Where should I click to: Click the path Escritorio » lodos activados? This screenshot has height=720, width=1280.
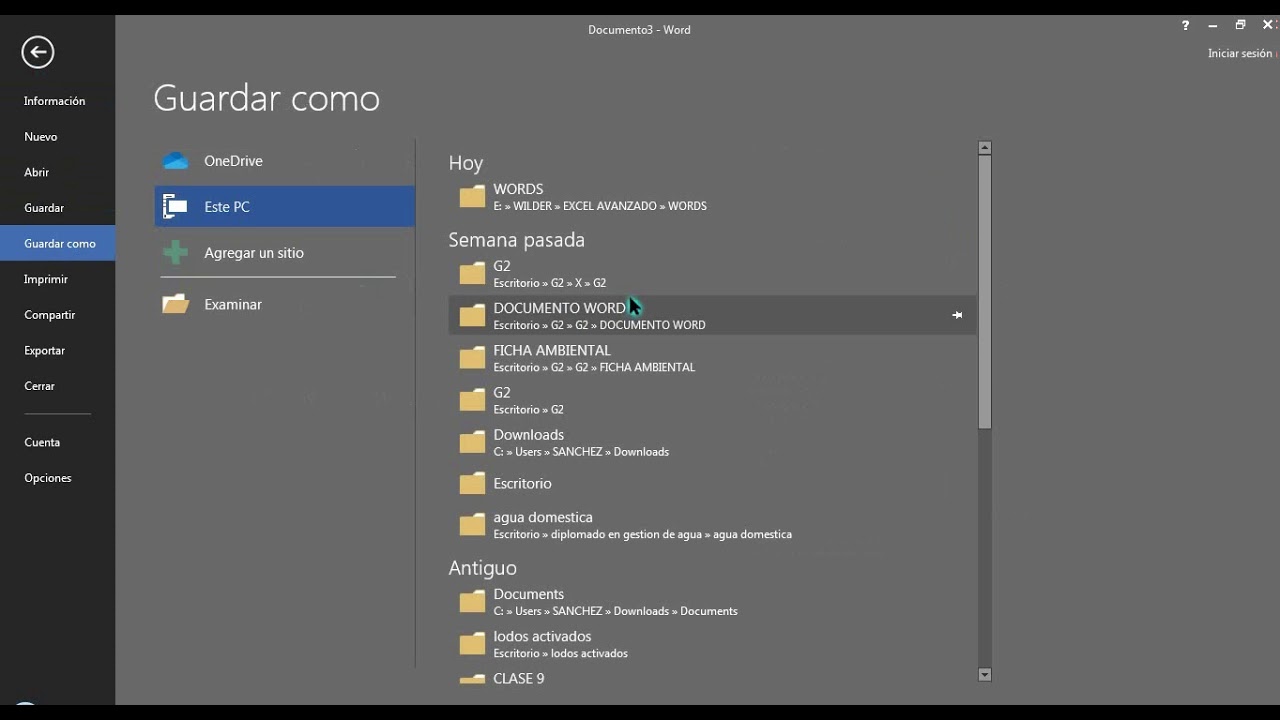561,654
